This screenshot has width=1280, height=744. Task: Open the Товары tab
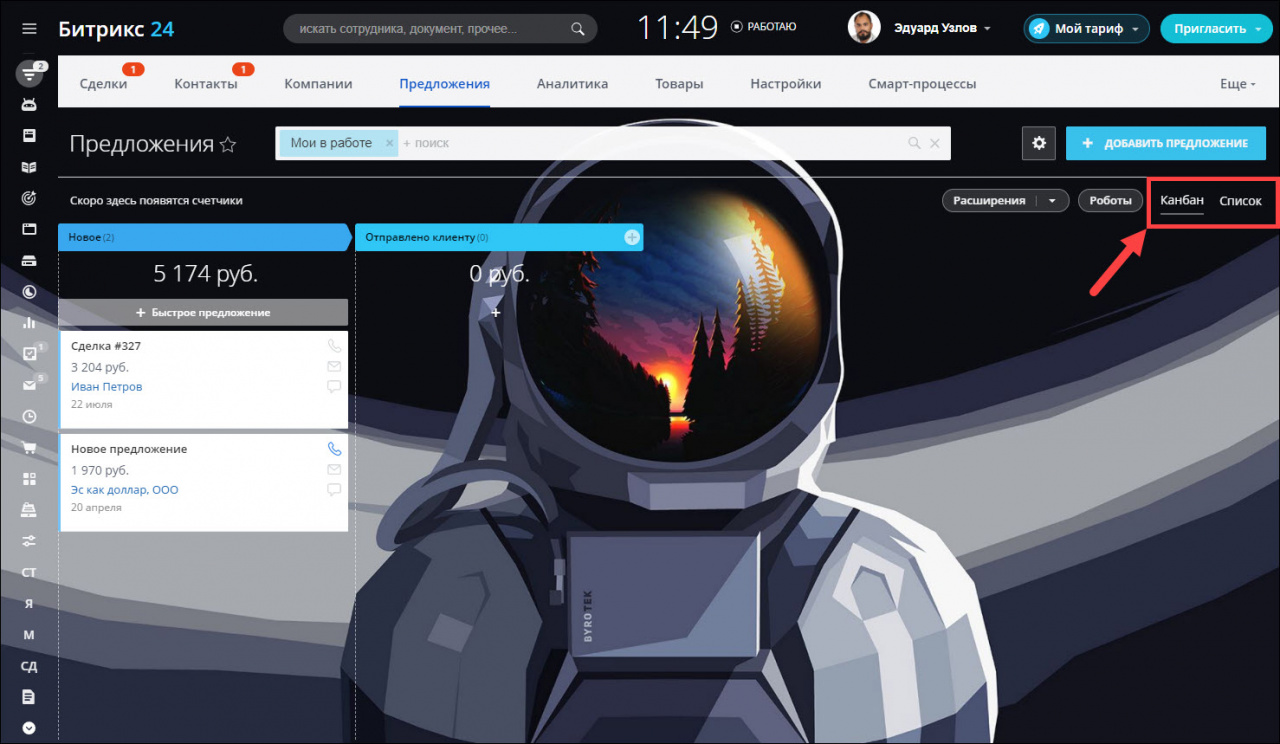tap(679, 84)
